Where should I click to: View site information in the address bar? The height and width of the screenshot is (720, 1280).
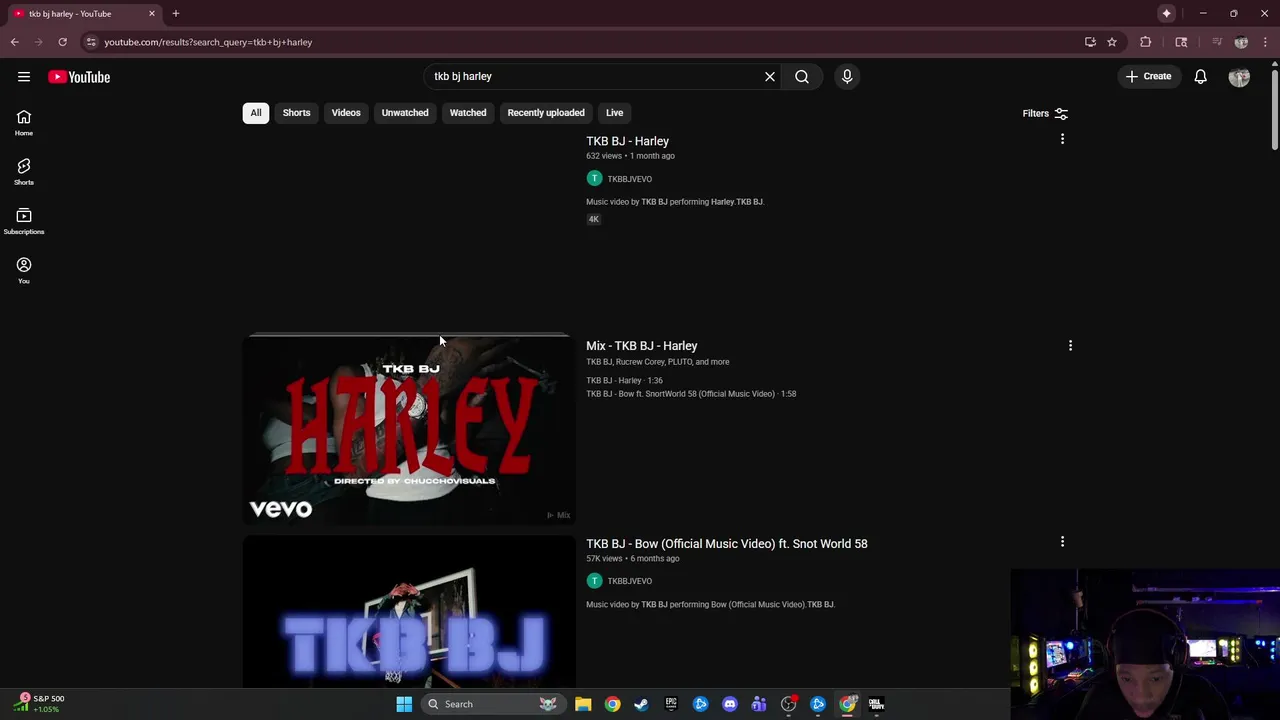91,42
